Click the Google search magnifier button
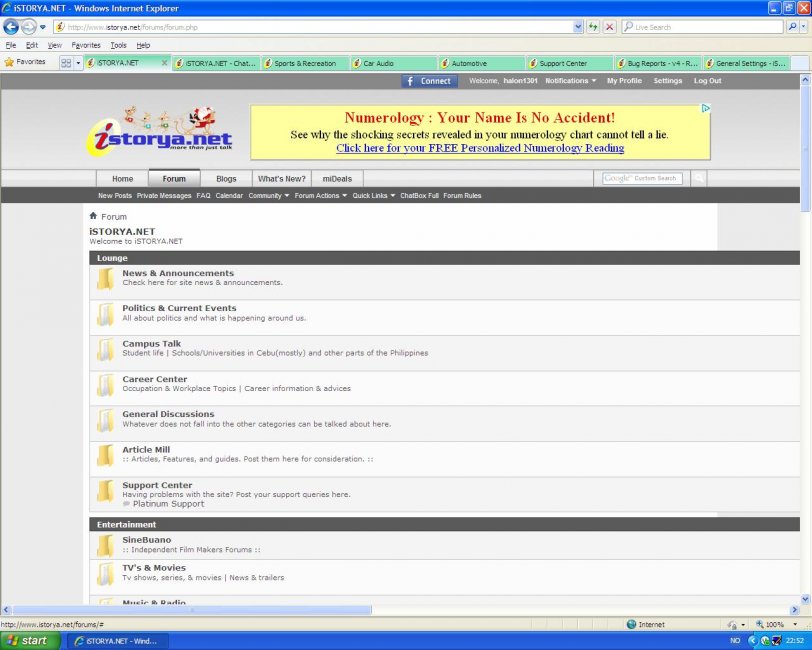812x650 pixels. [698, 179]
